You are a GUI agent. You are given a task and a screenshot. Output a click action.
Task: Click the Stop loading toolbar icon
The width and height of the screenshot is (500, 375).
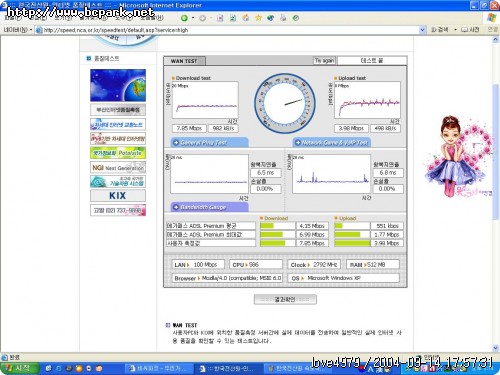(x=220, y=18)
